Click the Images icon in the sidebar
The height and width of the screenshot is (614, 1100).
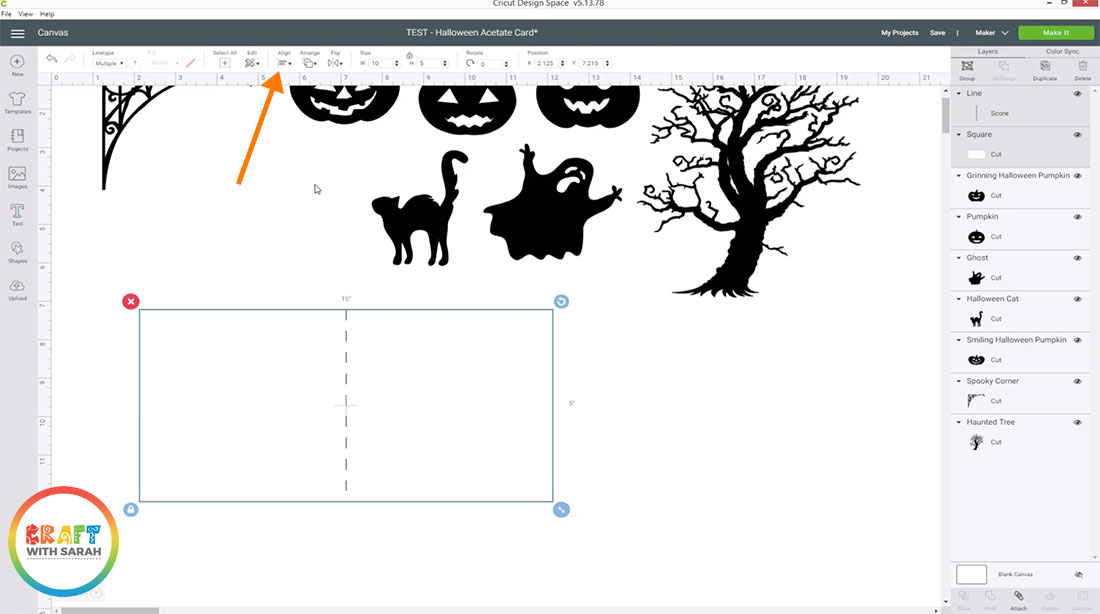click(17, 176)
